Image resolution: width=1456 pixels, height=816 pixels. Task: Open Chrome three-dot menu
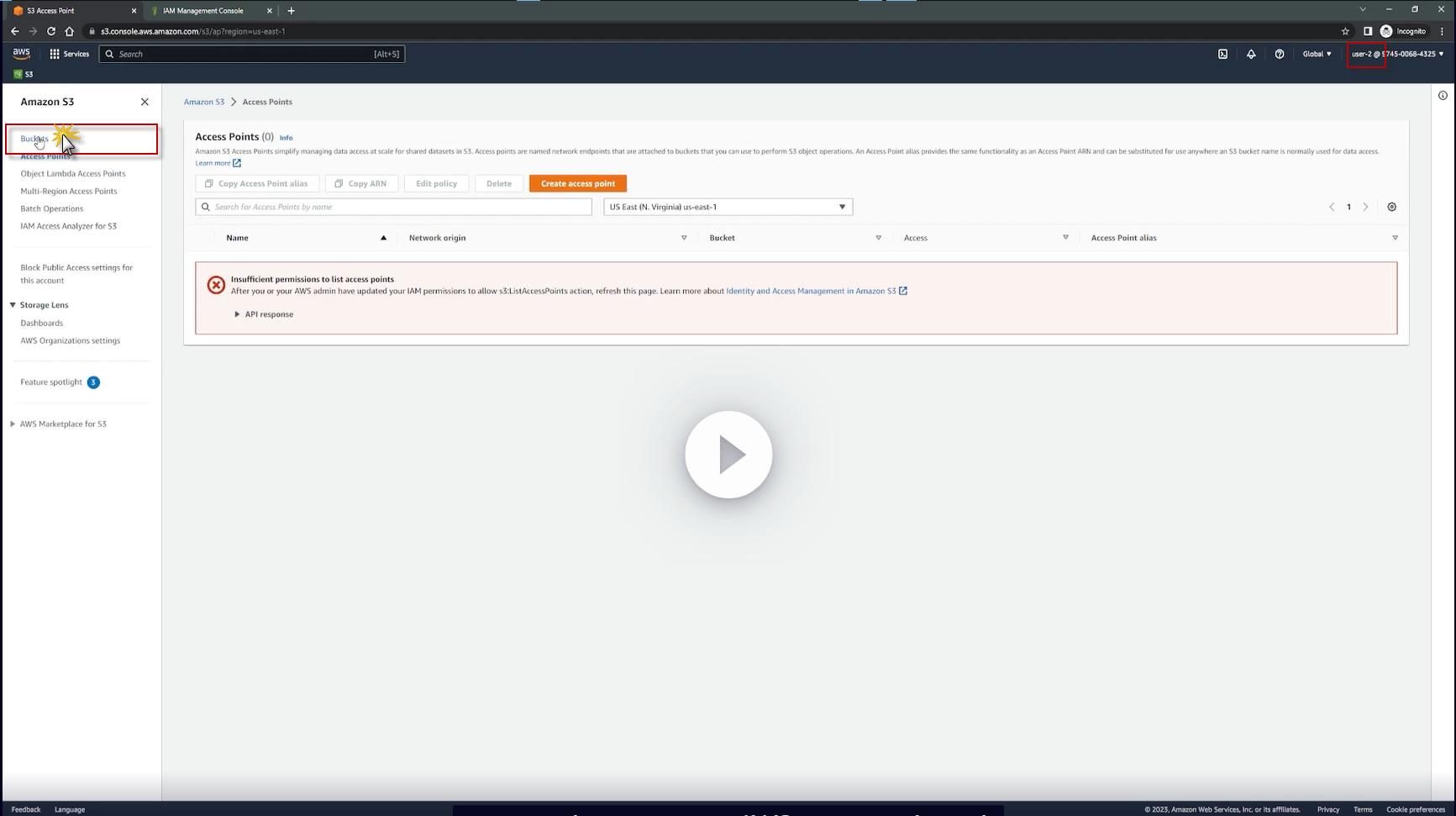tap(1442, 31)
